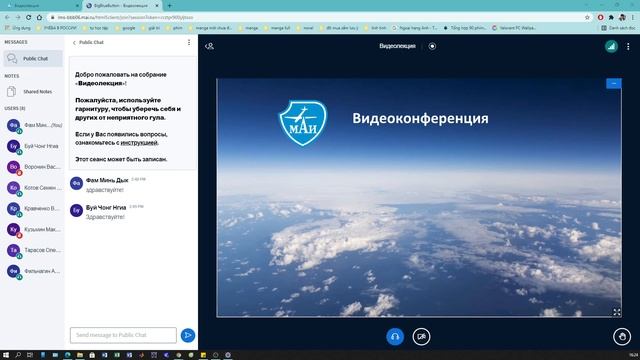The height and width of the screenshot is (360, 640).
Task: Open a new browser tab
Action: [x=169, y=6]
